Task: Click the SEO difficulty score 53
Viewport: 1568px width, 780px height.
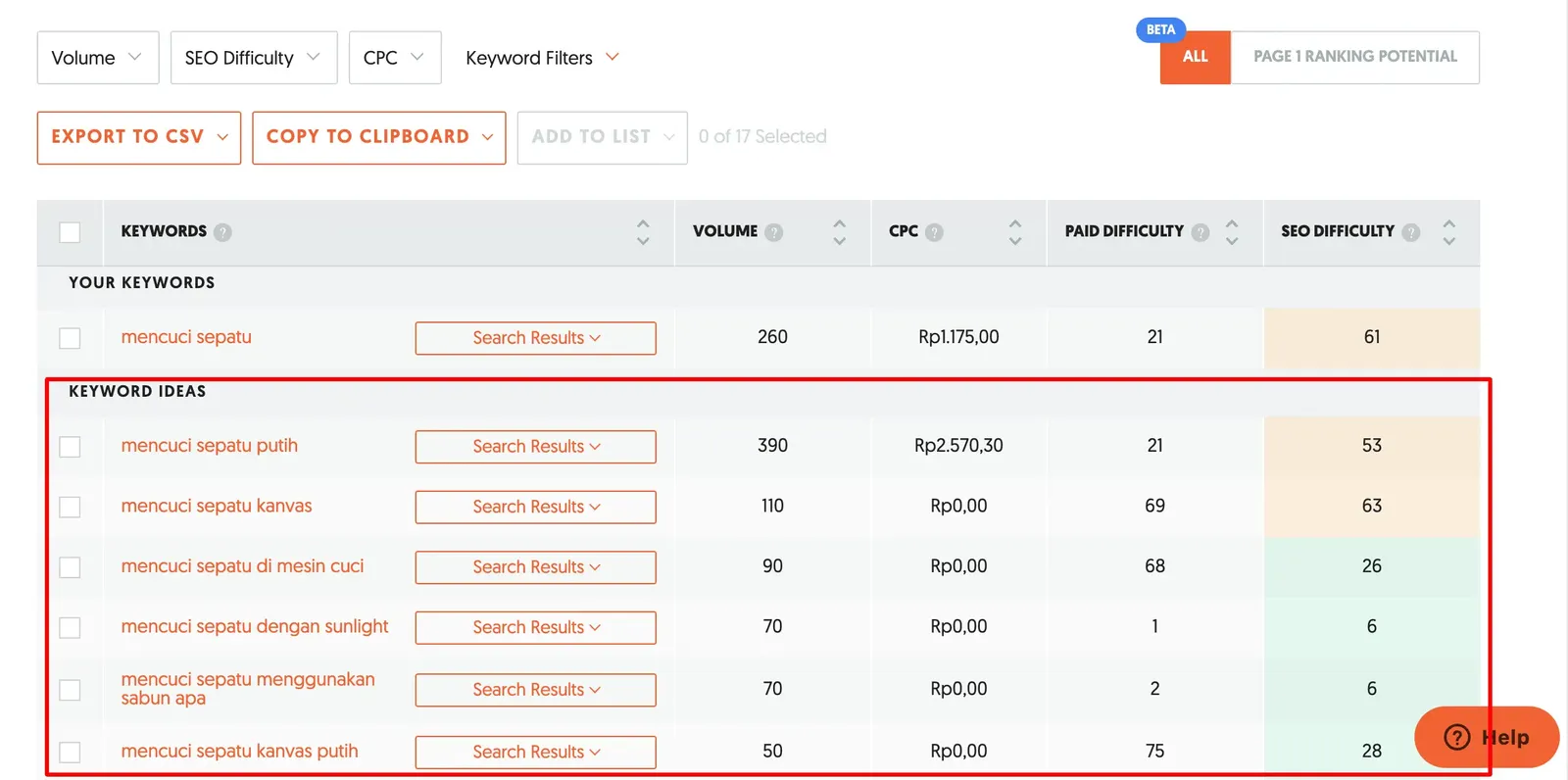Action: [x=1372, y=446]
